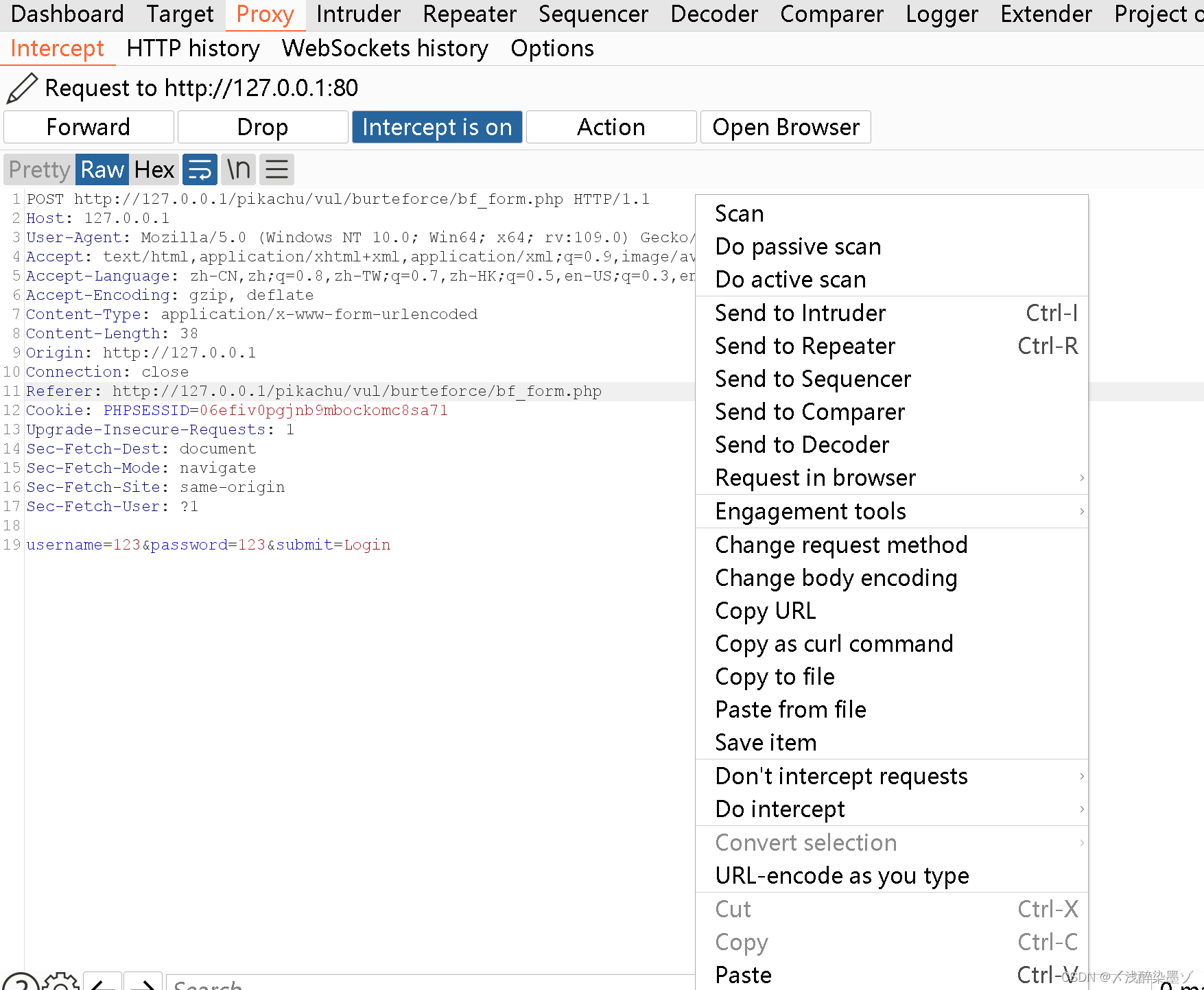Image resolution: width=1204 pixels, height=990 pixels.
Task: Click the Open Browser button
Action: (x=786, y=127)
